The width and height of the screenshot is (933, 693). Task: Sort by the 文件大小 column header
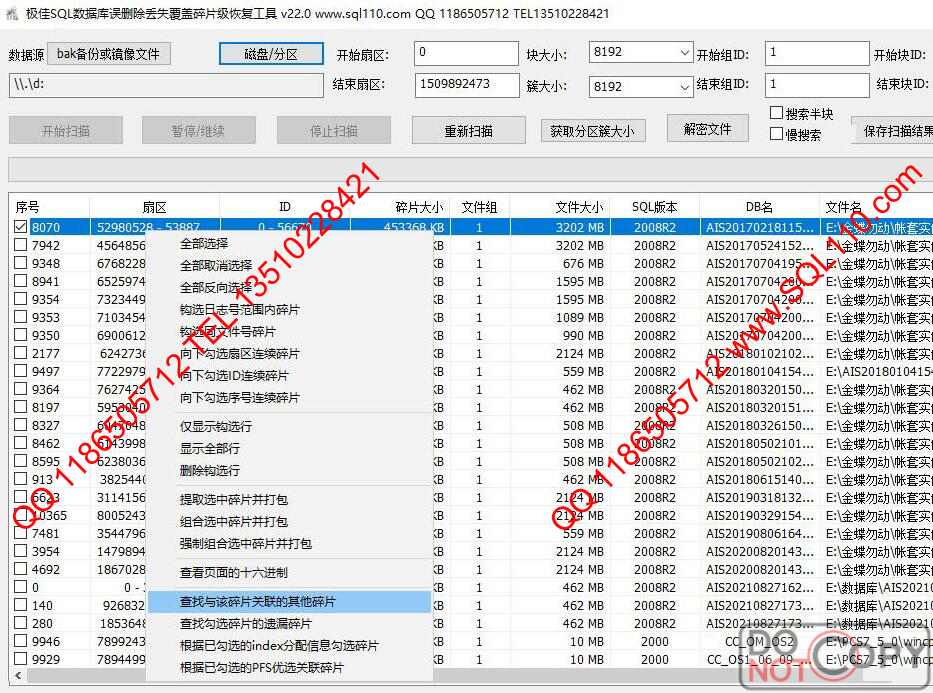point(578,207)
